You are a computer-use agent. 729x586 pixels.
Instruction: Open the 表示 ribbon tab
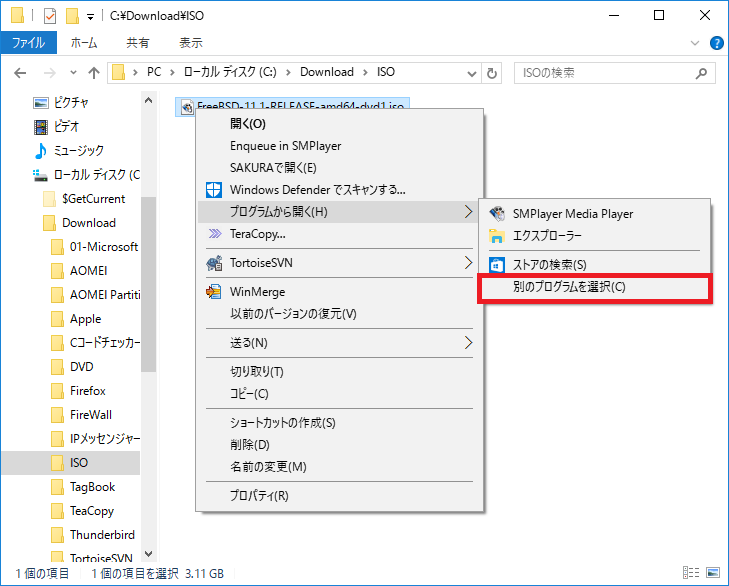[191, 43]
